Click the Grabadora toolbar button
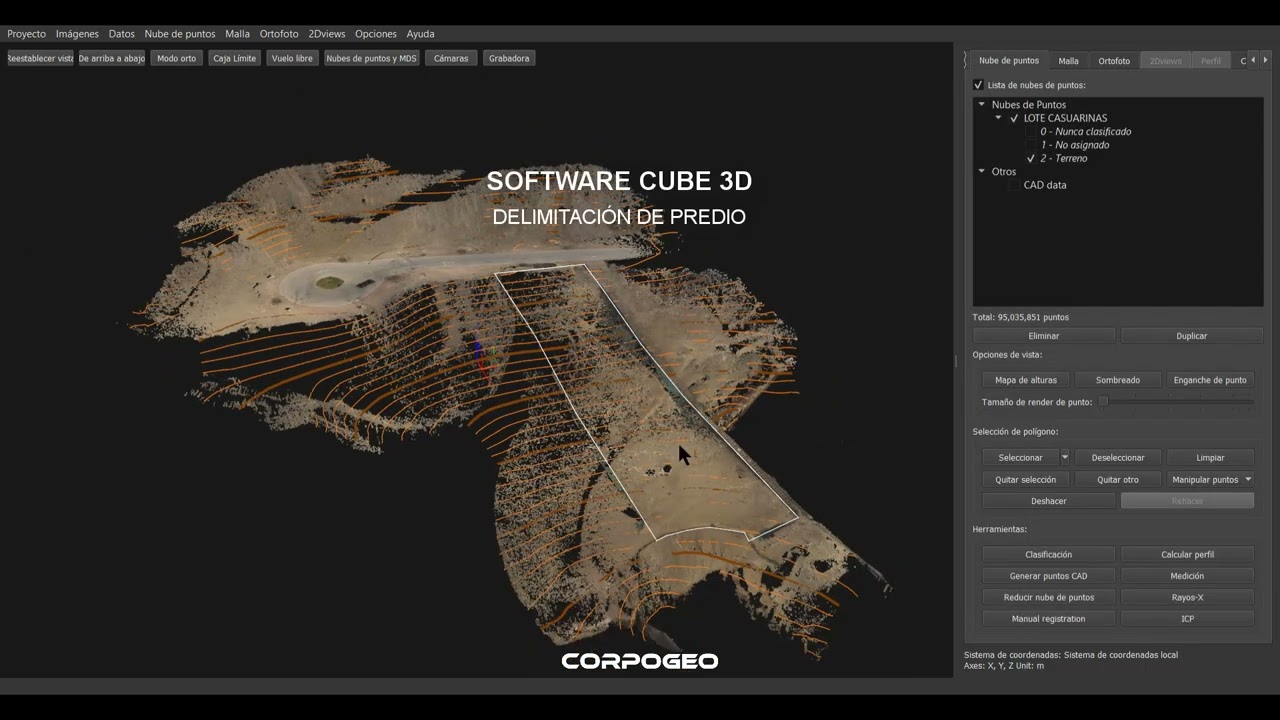This screenshot has width=1280, height=720. (x=509, y=58)
